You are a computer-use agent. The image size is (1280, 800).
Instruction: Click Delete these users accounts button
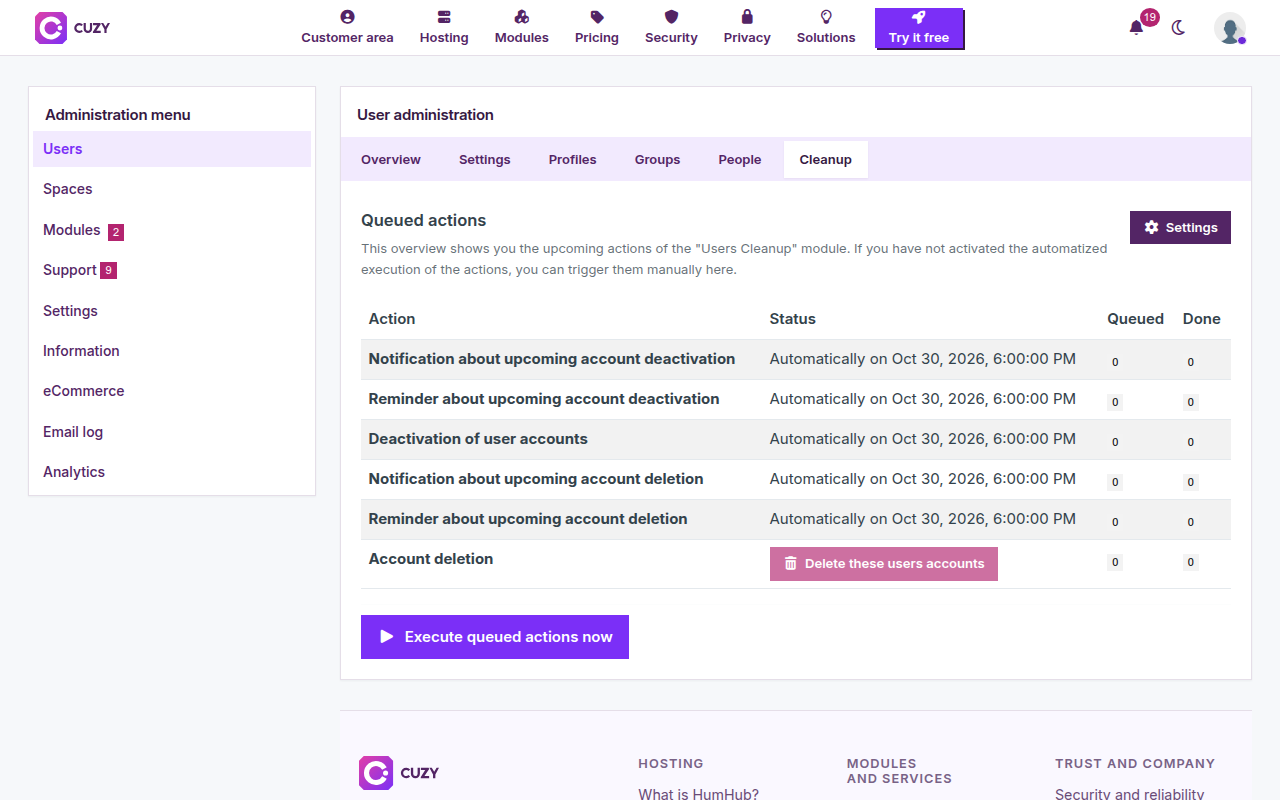[884, 564]
